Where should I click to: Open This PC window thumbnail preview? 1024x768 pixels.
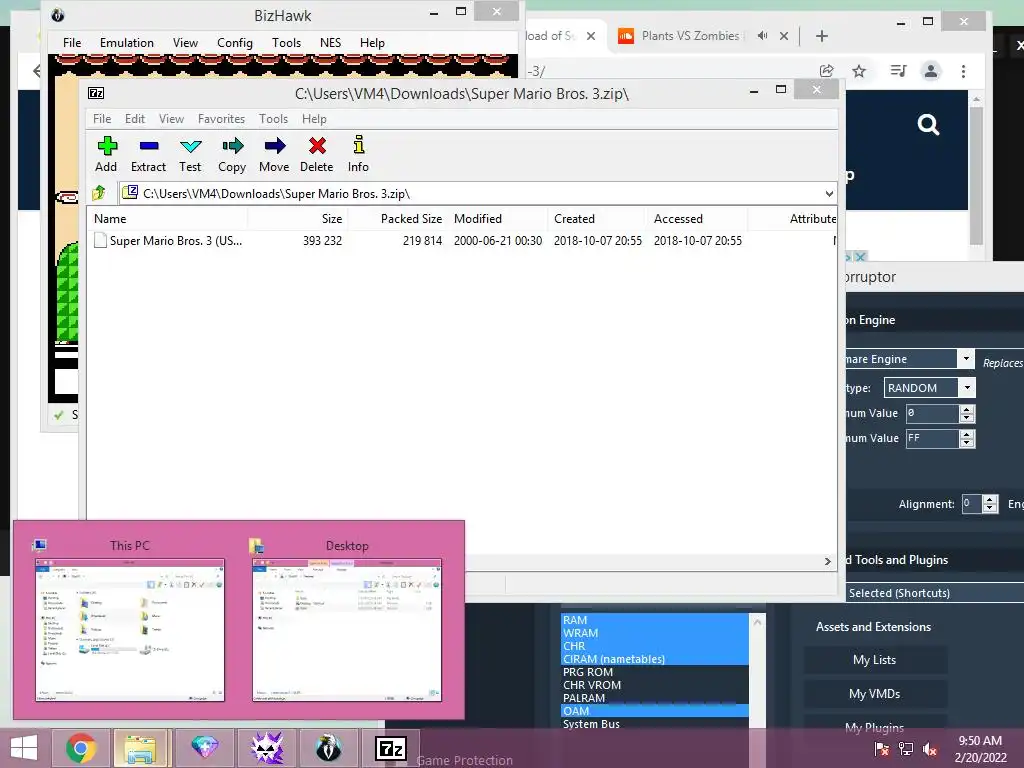tap(130, 630)
